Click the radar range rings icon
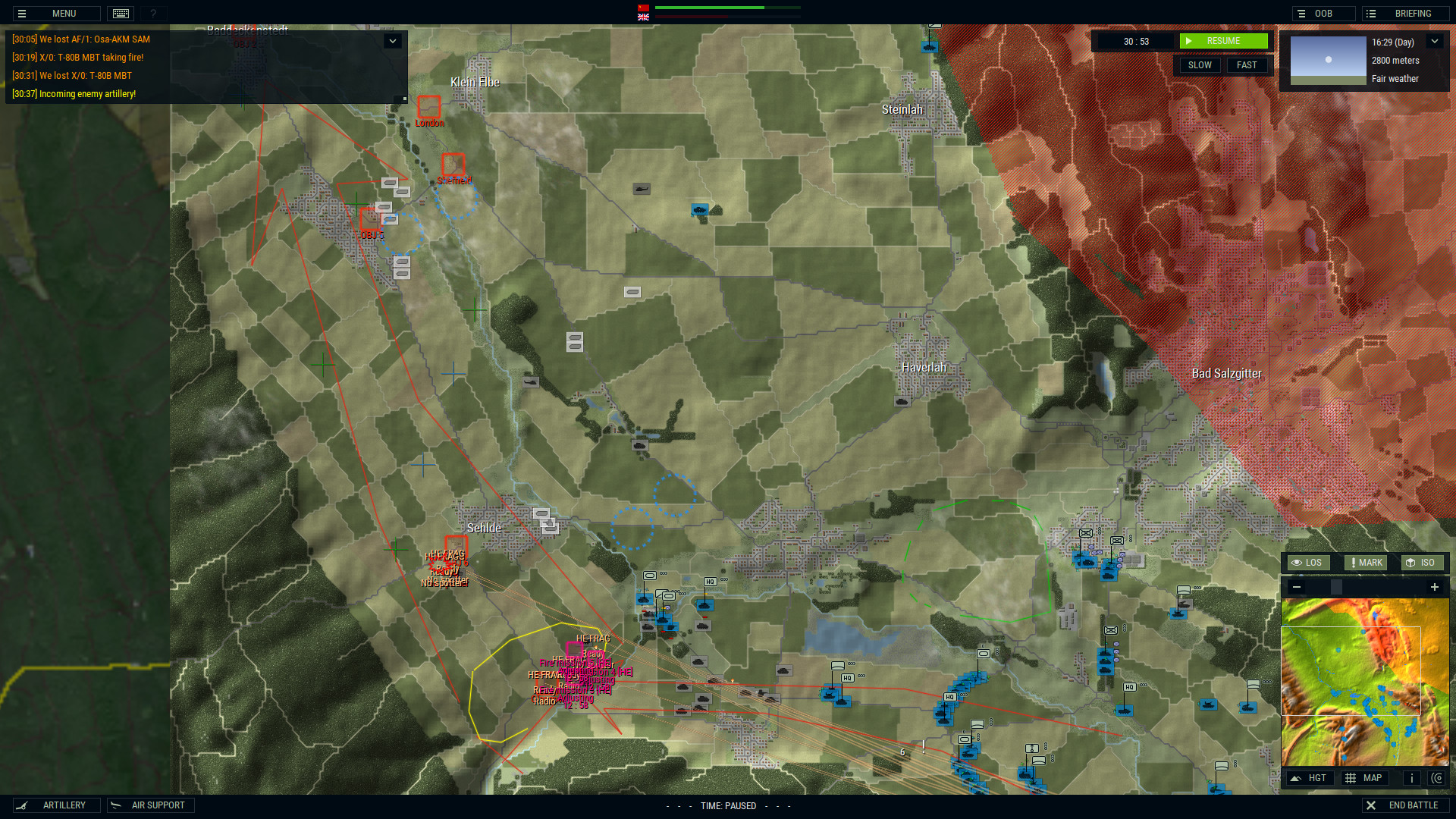The image size is (1456, 819). (1436, 778)
